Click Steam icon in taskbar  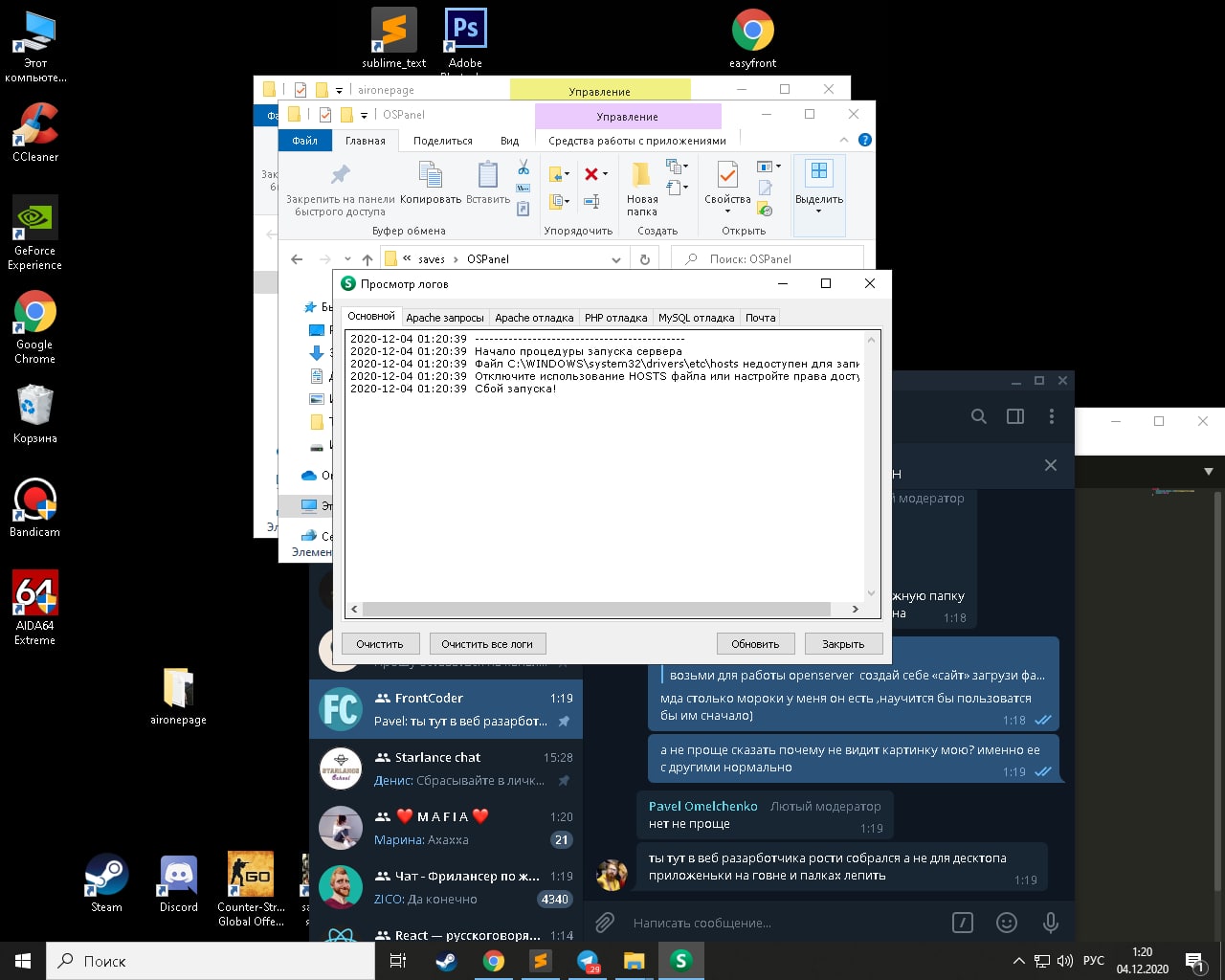coord(446,961)
